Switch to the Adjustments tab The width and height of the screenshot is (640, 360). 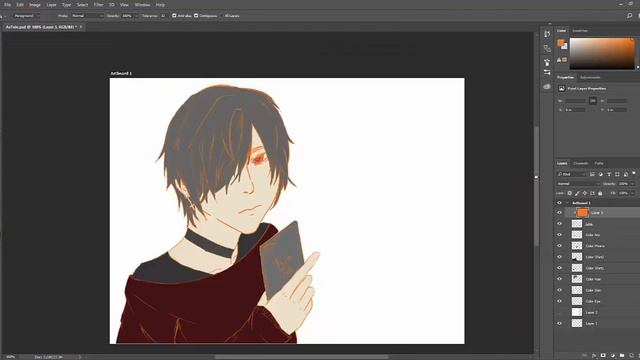click(590, 77)
